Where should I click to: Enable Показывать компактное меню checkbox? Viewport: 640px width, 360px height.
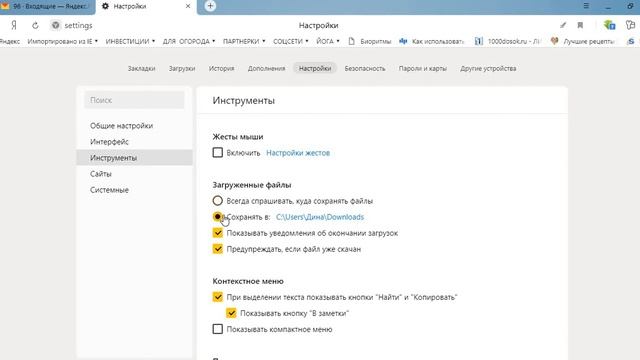pyautogui.click(x=218, y=329)
